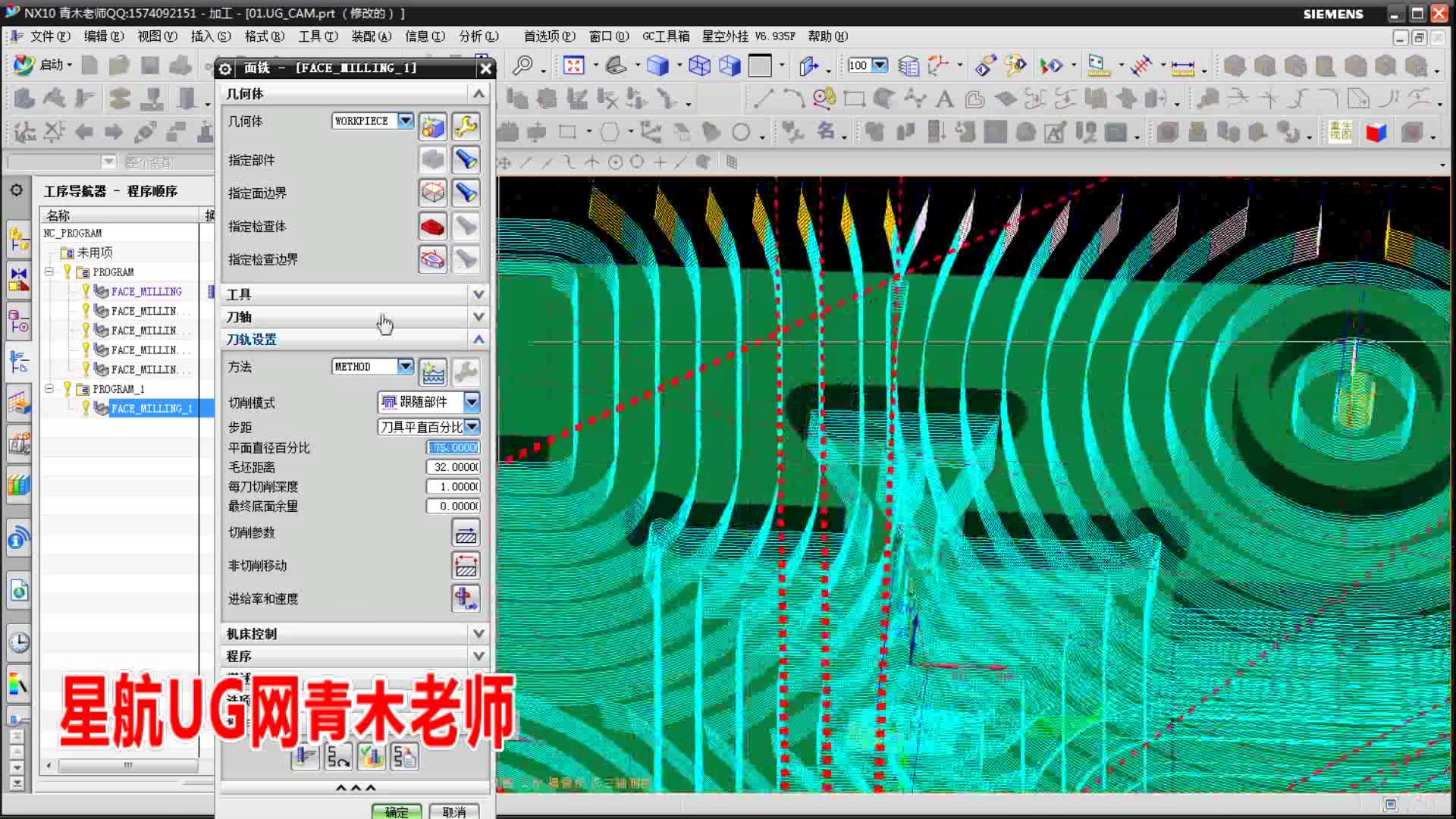
Task: Click the 毛坯距离 (blank distance) input field
Action: 453,467
